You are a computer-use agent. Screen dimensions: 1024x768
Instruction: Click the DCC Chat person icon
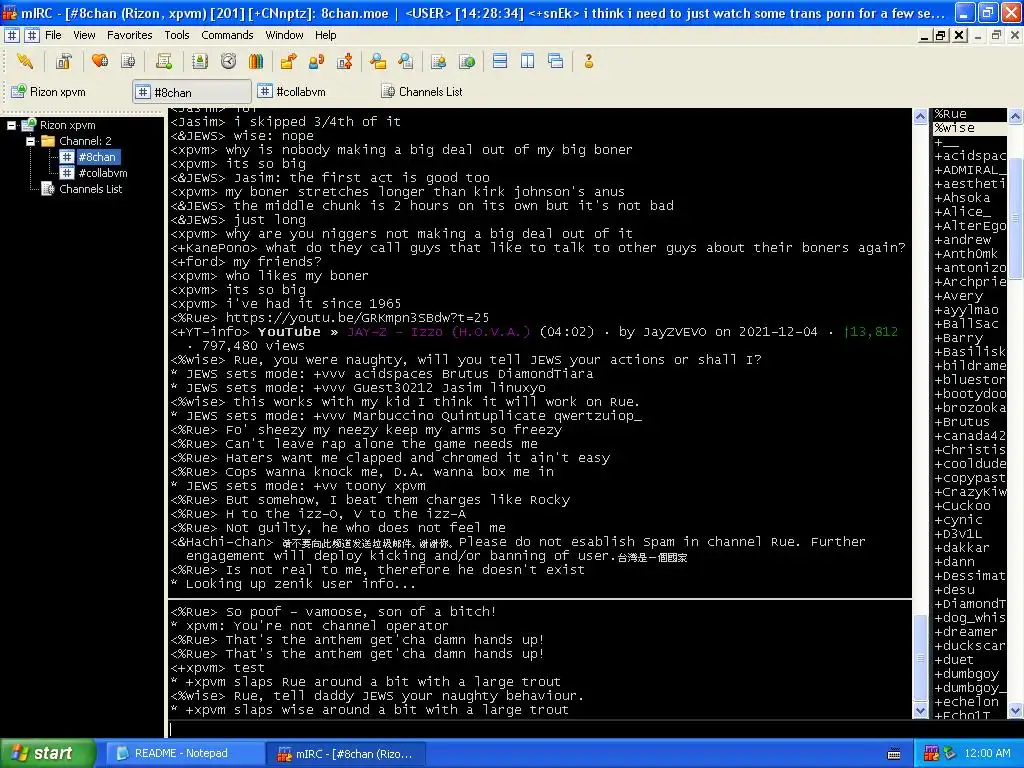[x=317, y=61]
